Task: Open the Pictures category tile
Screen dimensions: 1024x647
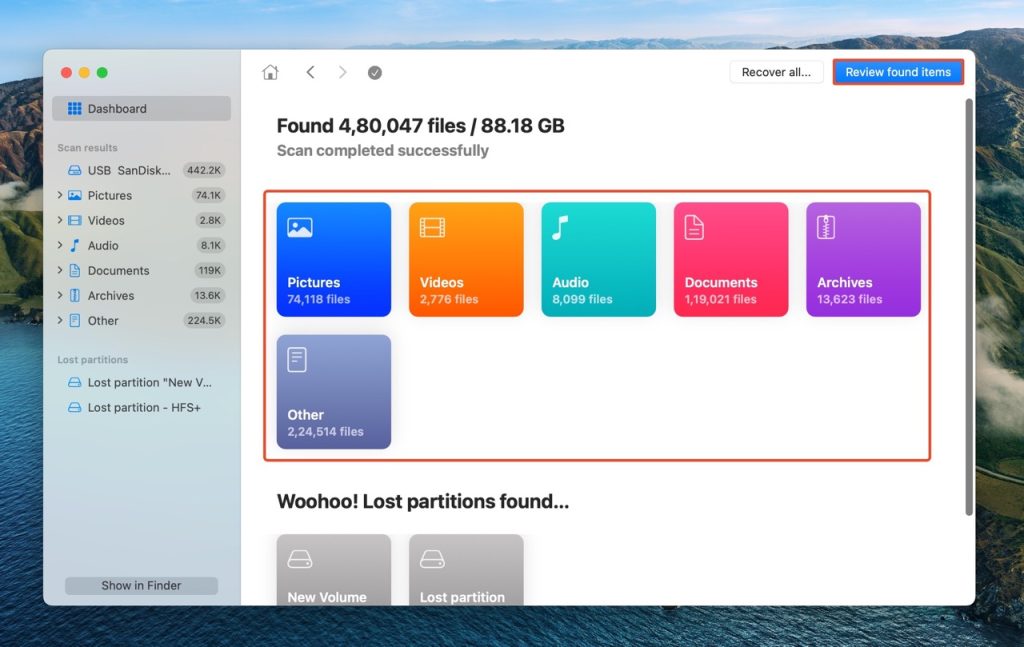Action: (x=333, y=258)
